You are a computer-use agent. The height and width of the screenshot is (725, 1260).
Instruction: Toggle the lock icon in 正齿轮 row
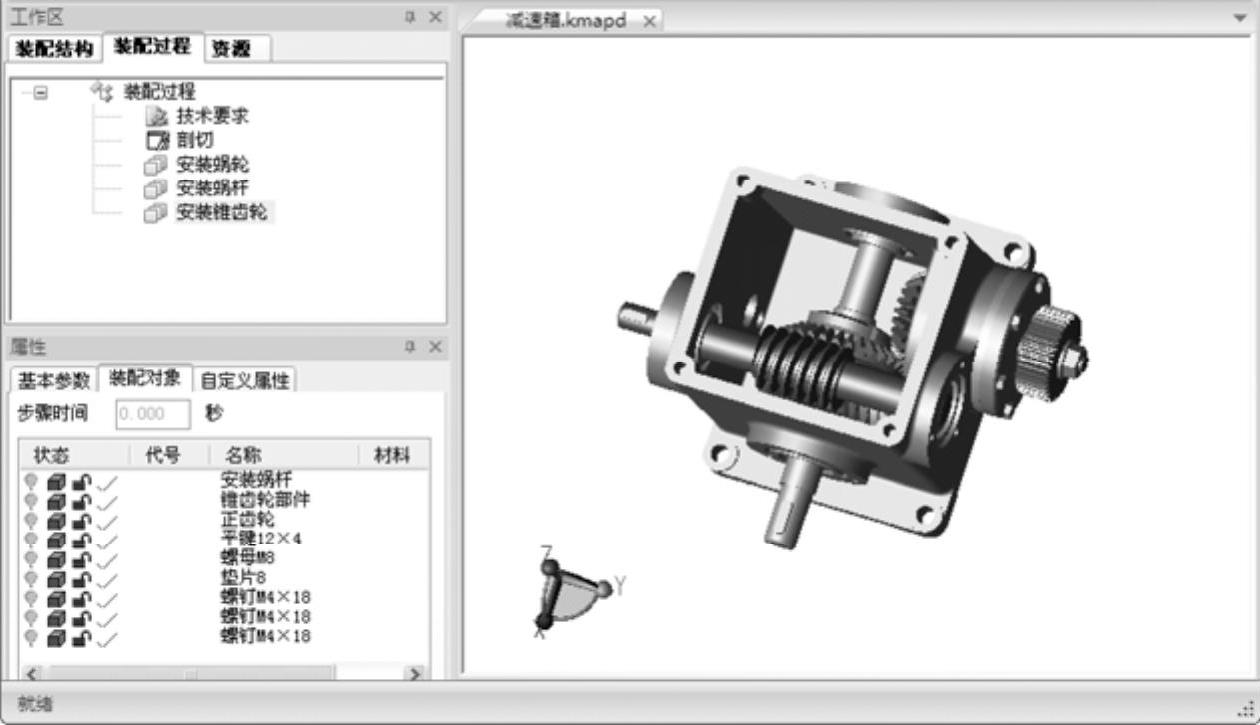click(x=82, y=520)
